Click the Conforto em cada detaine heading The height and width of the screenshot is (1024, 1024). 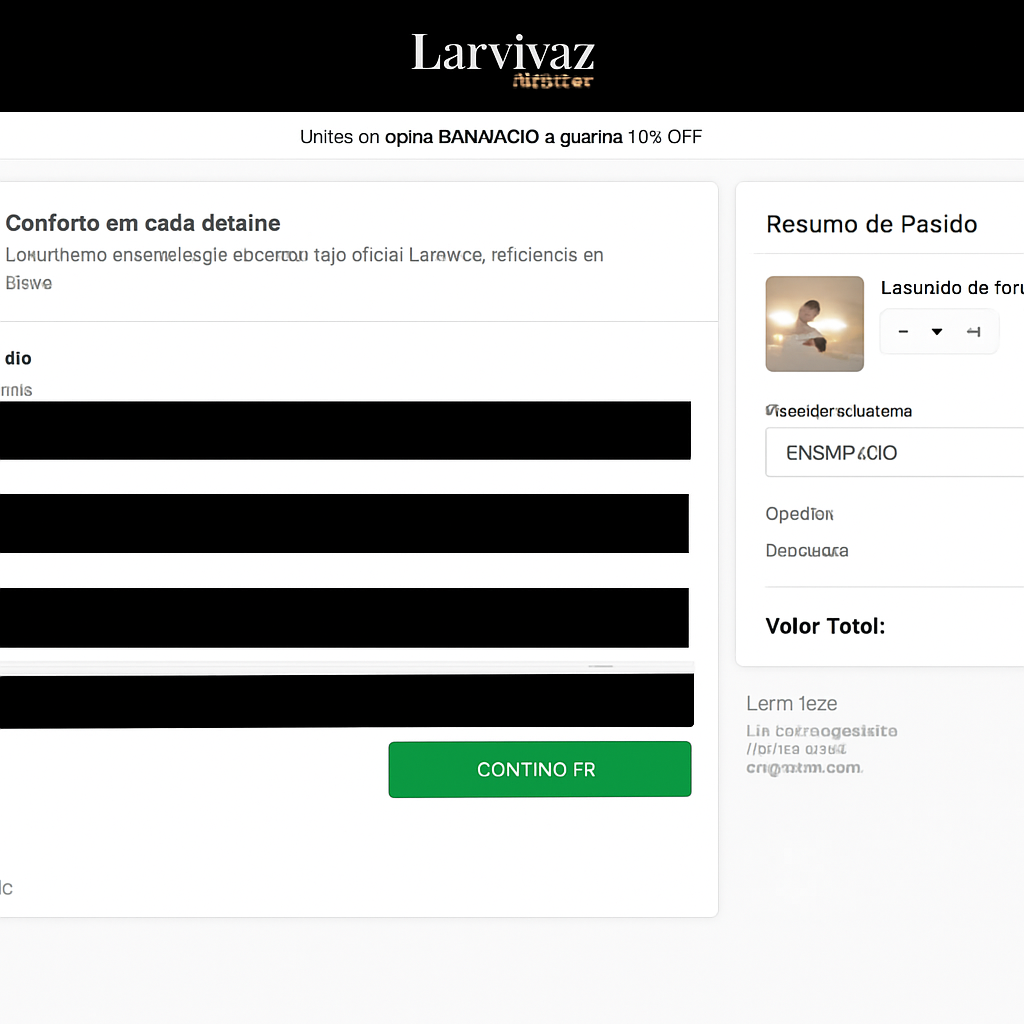point(142,223)
